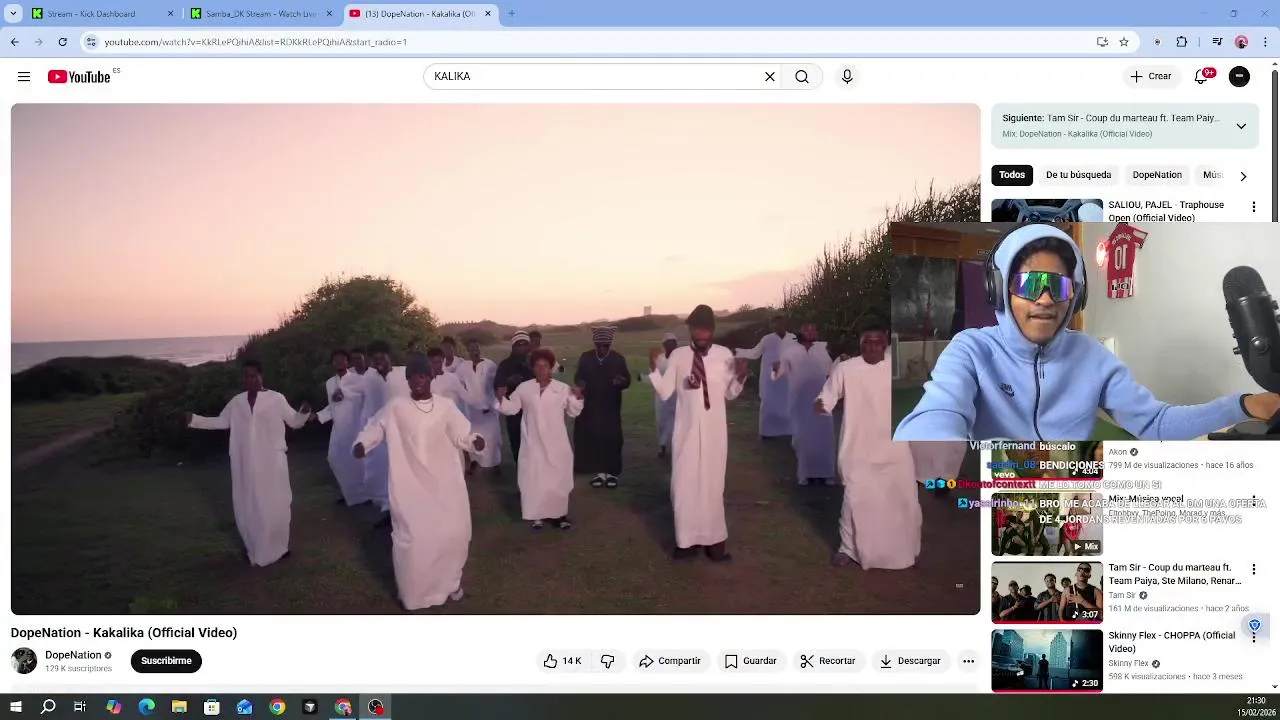This screenshot has width=1280, height=720.
Task: Open more actions menu below video
Action: tap(968, 661)
